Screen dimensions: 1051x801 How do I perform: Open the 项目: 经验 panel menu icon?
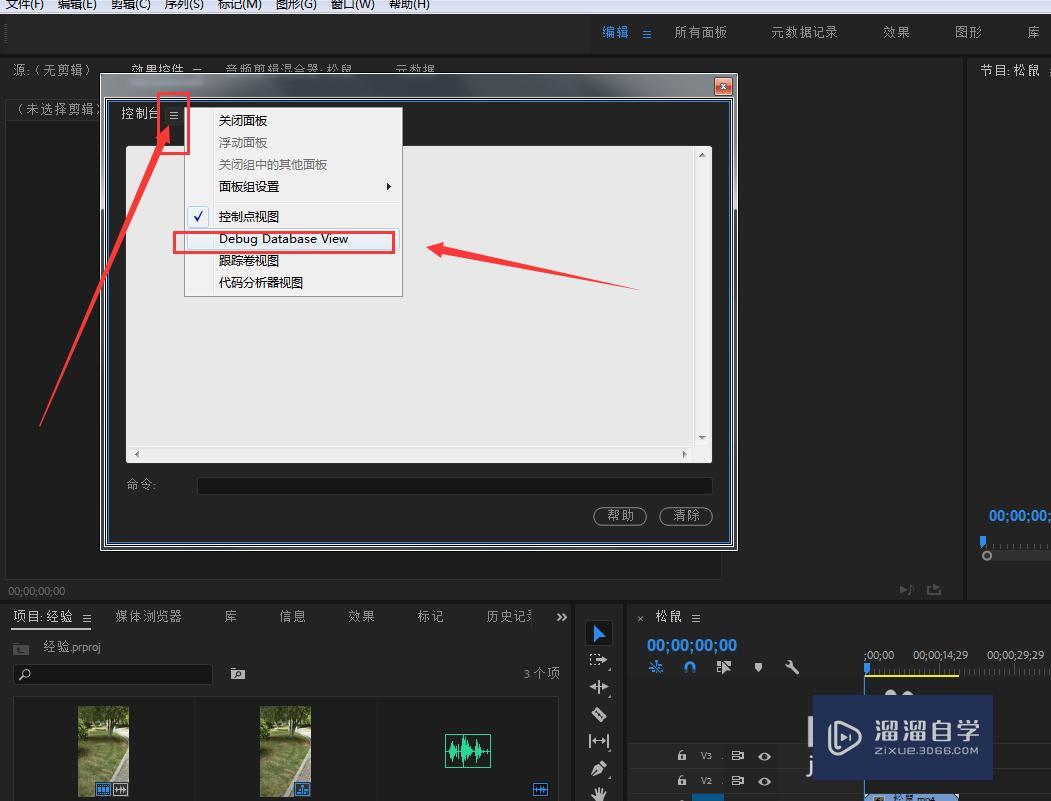click(x=86, y=618)
